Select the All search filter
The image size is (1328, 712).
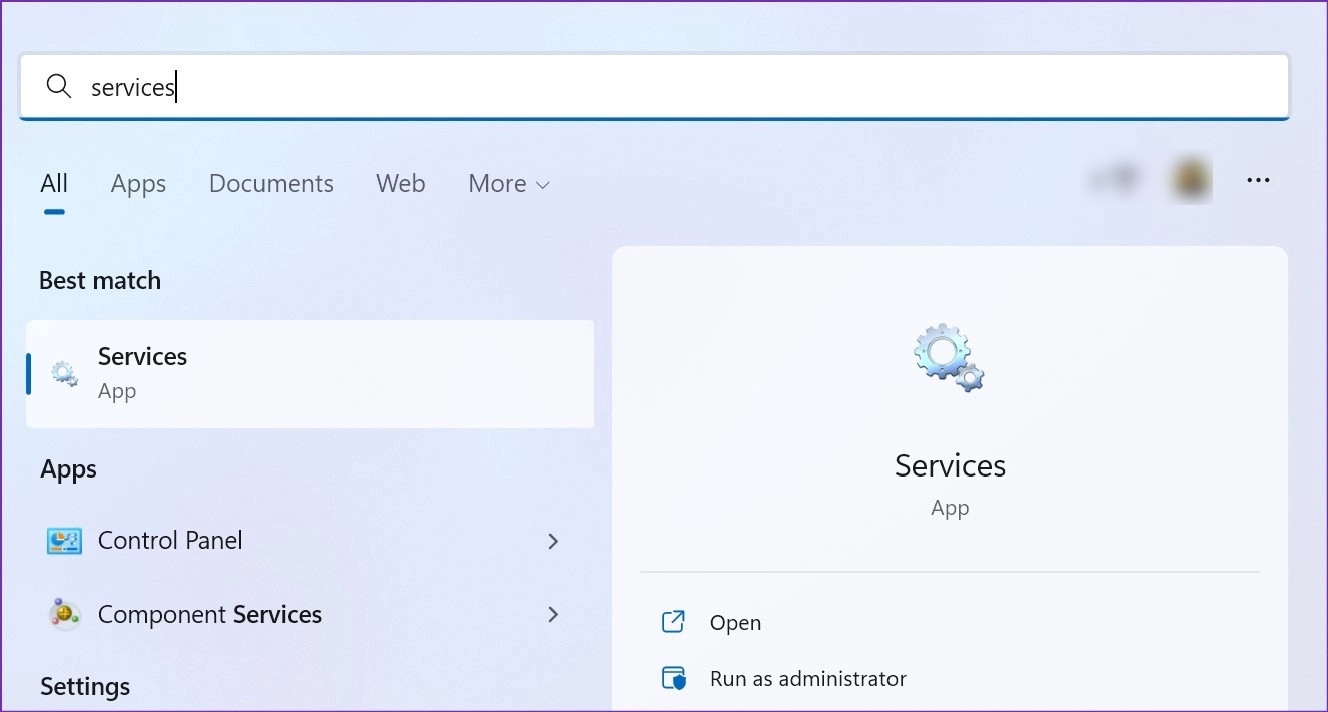click(x=54, y=183)
